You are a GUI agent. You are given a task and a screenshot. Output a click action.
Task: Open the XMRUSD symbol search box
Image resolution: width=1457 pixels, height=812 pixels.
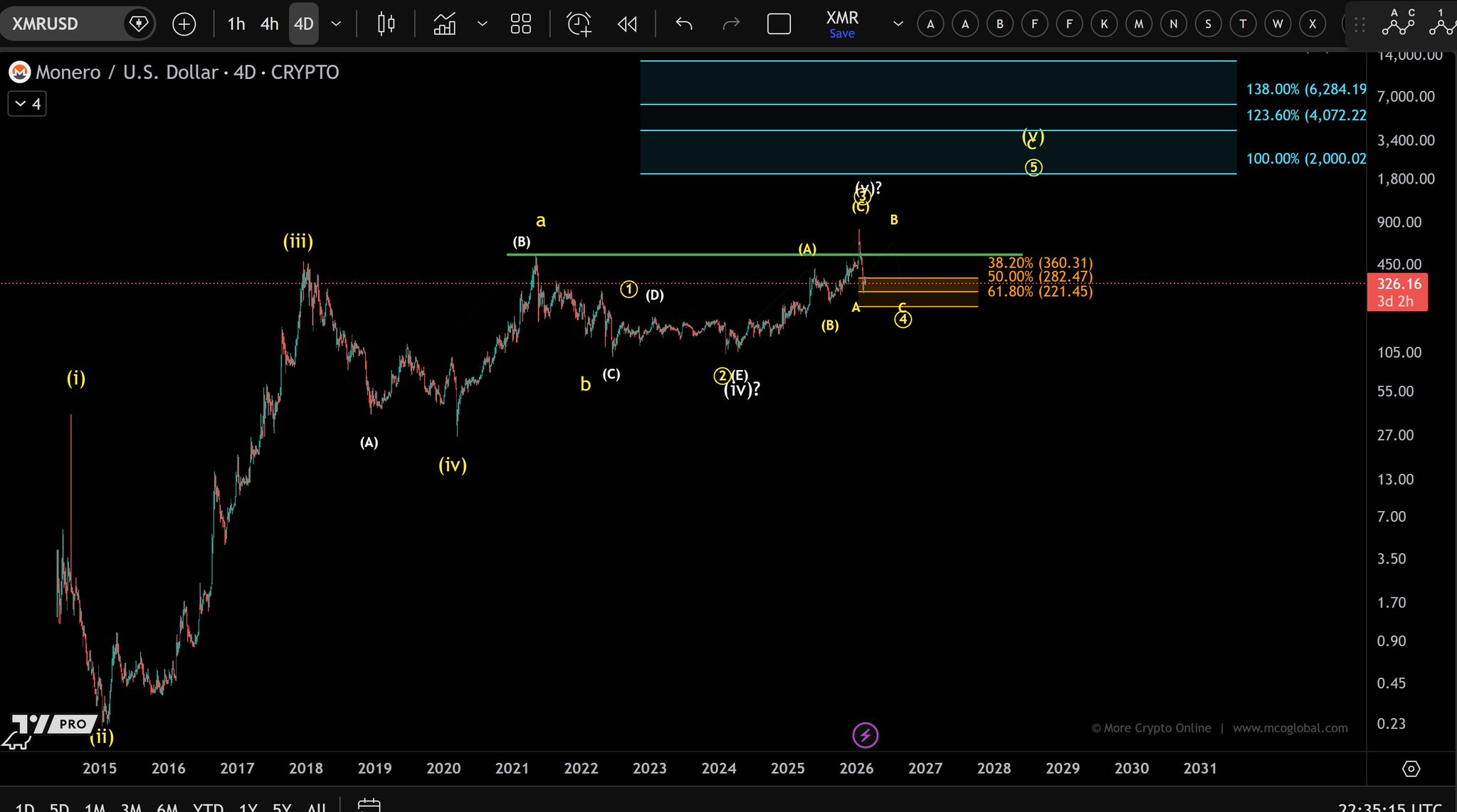46,24
